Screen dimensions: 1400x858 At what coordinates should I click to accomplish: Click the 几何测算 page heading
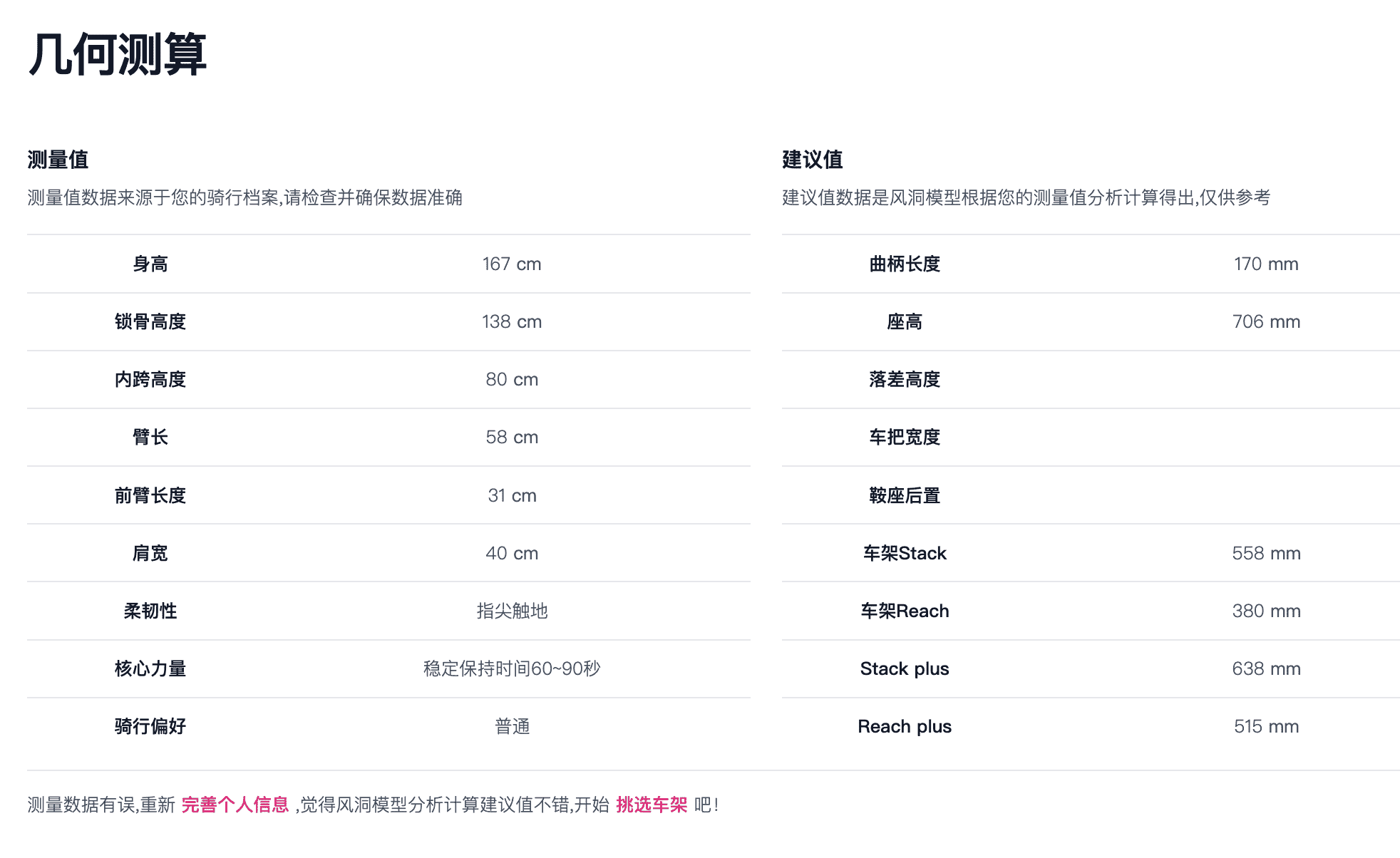click(x=118, y=55)
